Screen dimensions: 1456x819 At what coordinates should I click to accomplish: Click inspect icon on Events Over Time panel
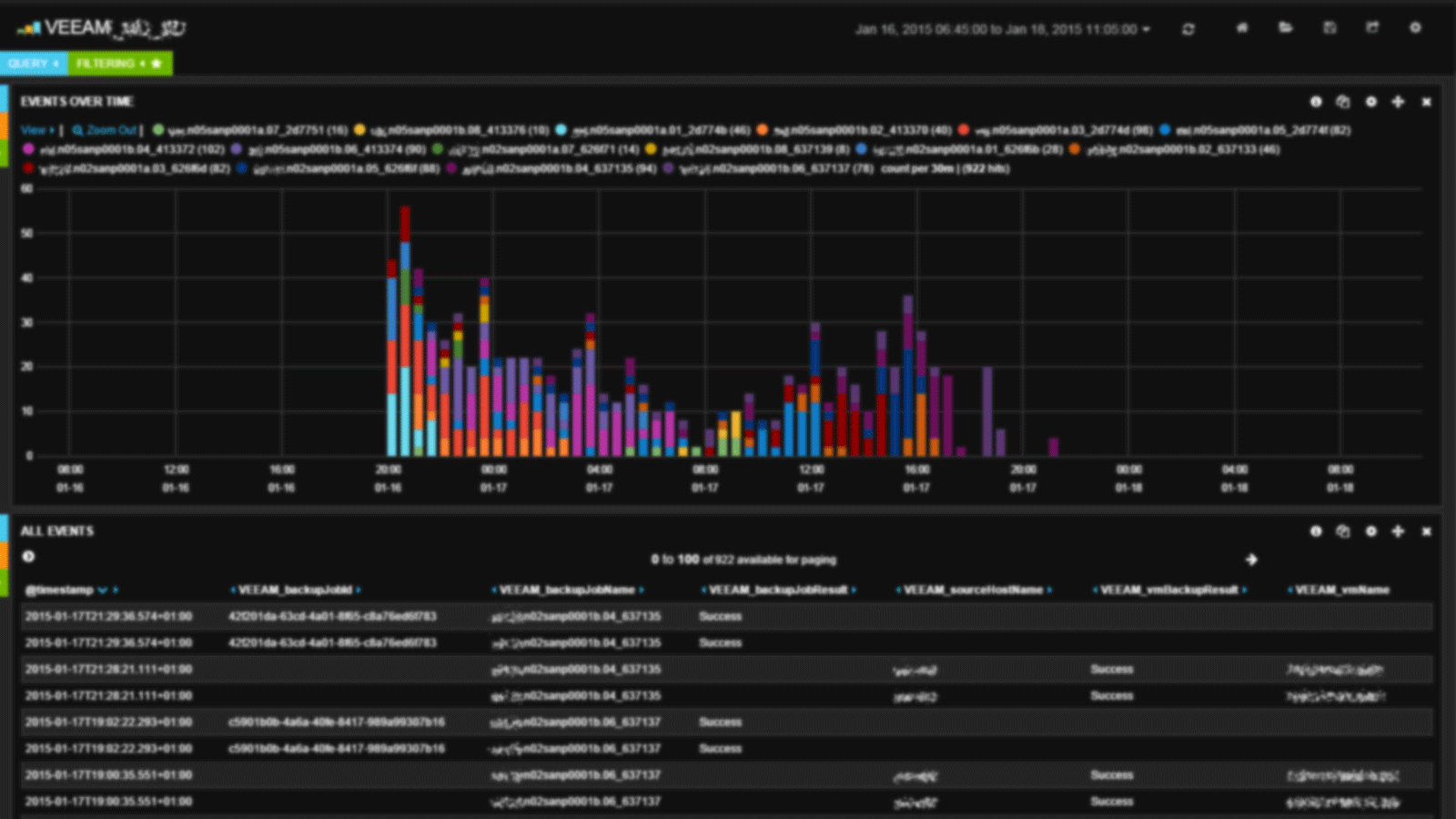coord(1342,102)
